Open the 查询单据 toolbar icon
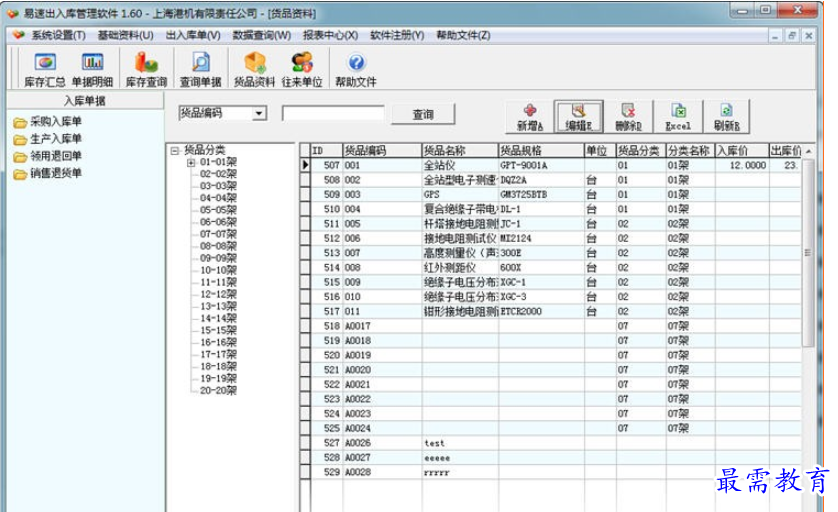Screen dimensions: 838x512 point(200,69)
